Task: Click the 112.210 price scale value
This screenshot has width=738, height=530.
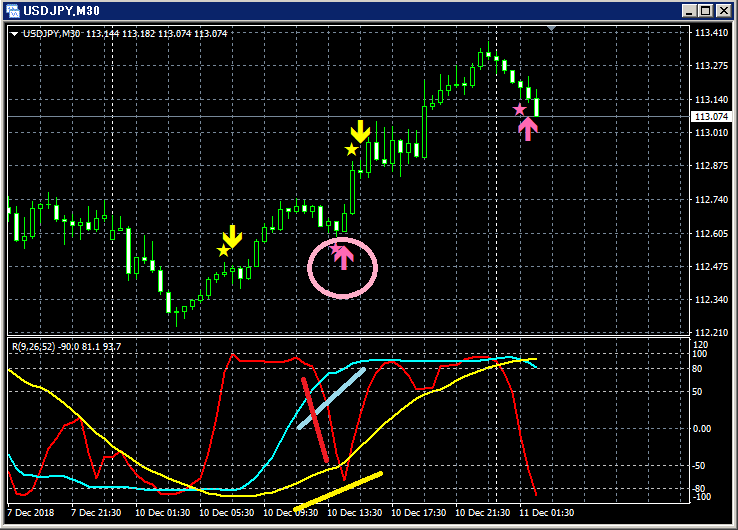Action: click(x=711, y=332)
